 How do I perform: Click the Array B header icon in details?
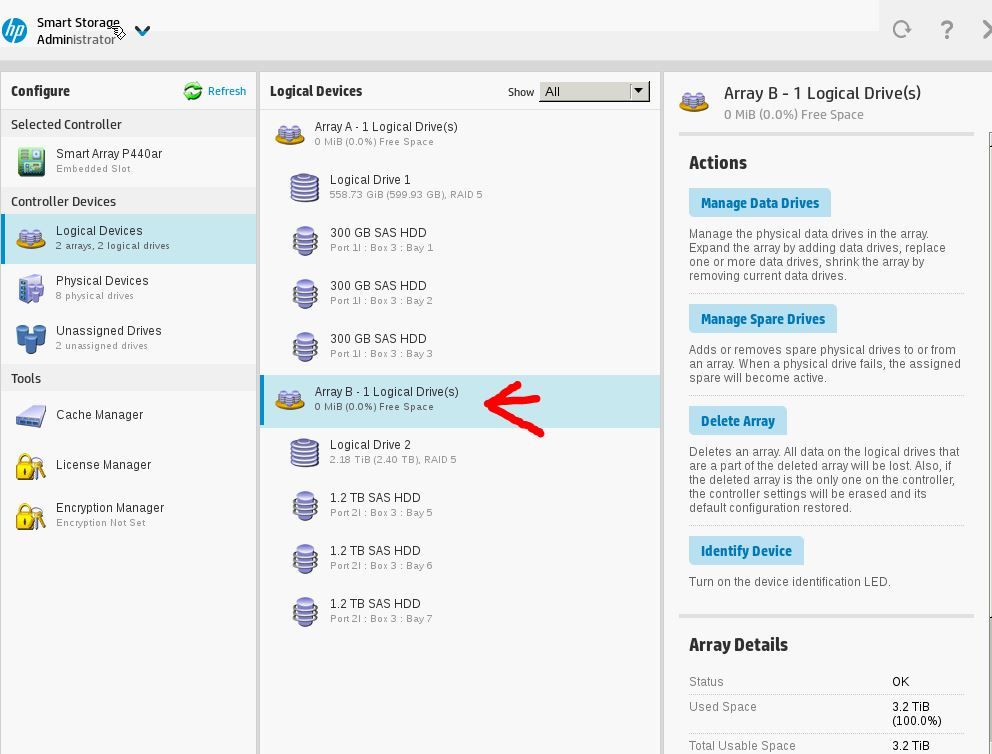(694, 102)
